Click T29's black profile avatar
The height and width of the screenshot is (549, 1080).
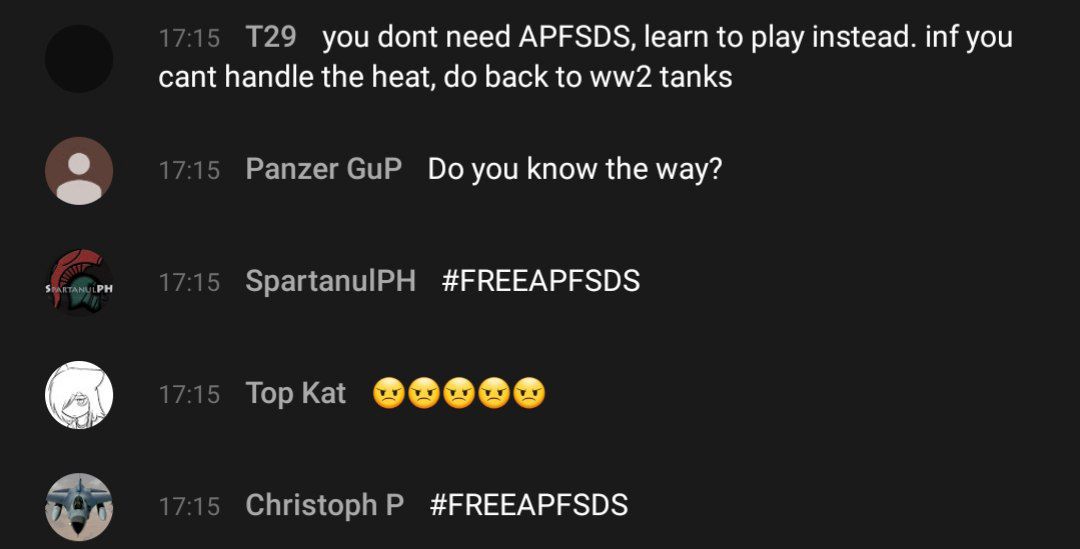click(79, 59)
